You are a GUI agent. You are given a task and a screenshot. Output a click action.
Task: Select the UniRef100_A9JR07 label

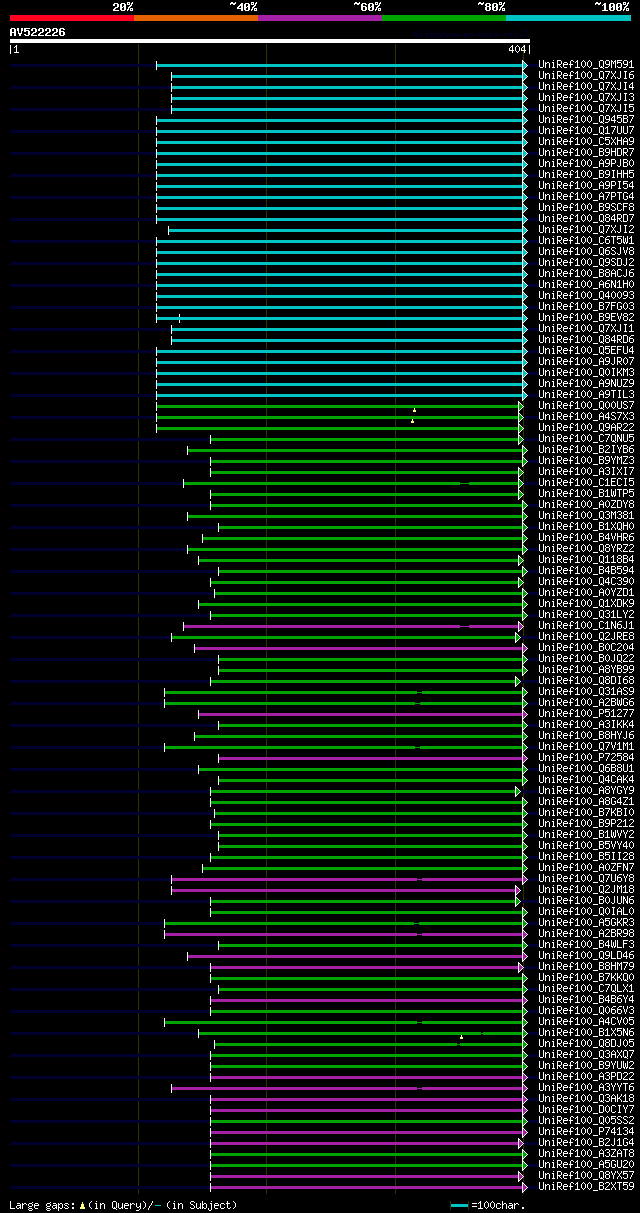pos(586,362)
